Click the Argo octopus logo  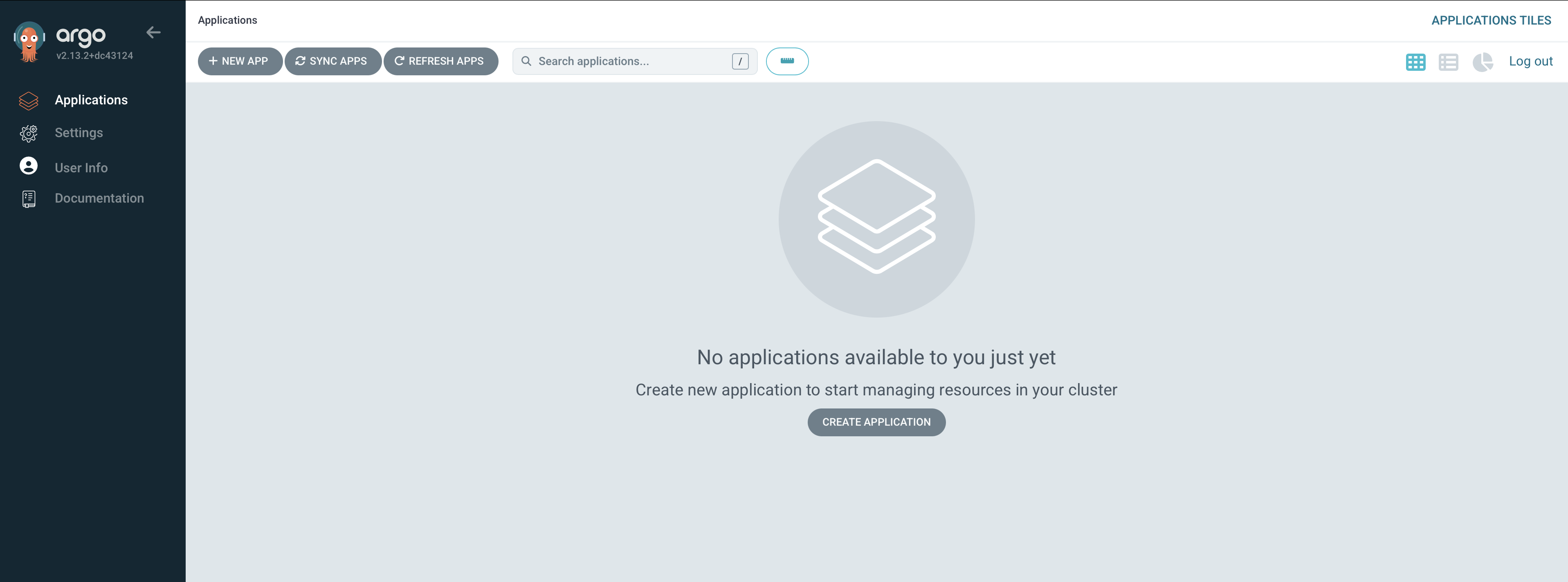tap(29, 41)
